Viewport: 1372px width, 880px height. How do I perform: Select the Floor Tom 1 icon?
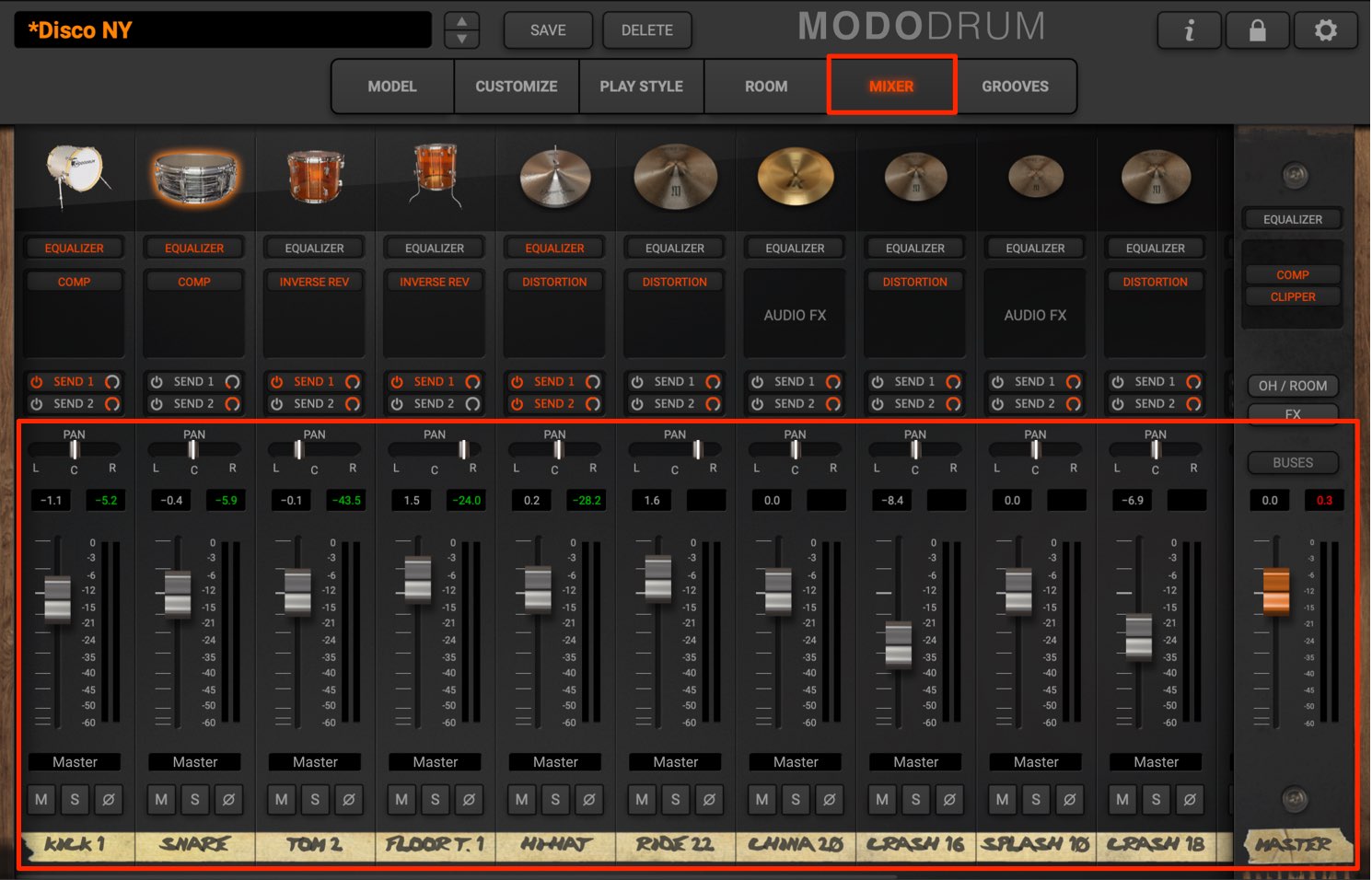[435, 175]
